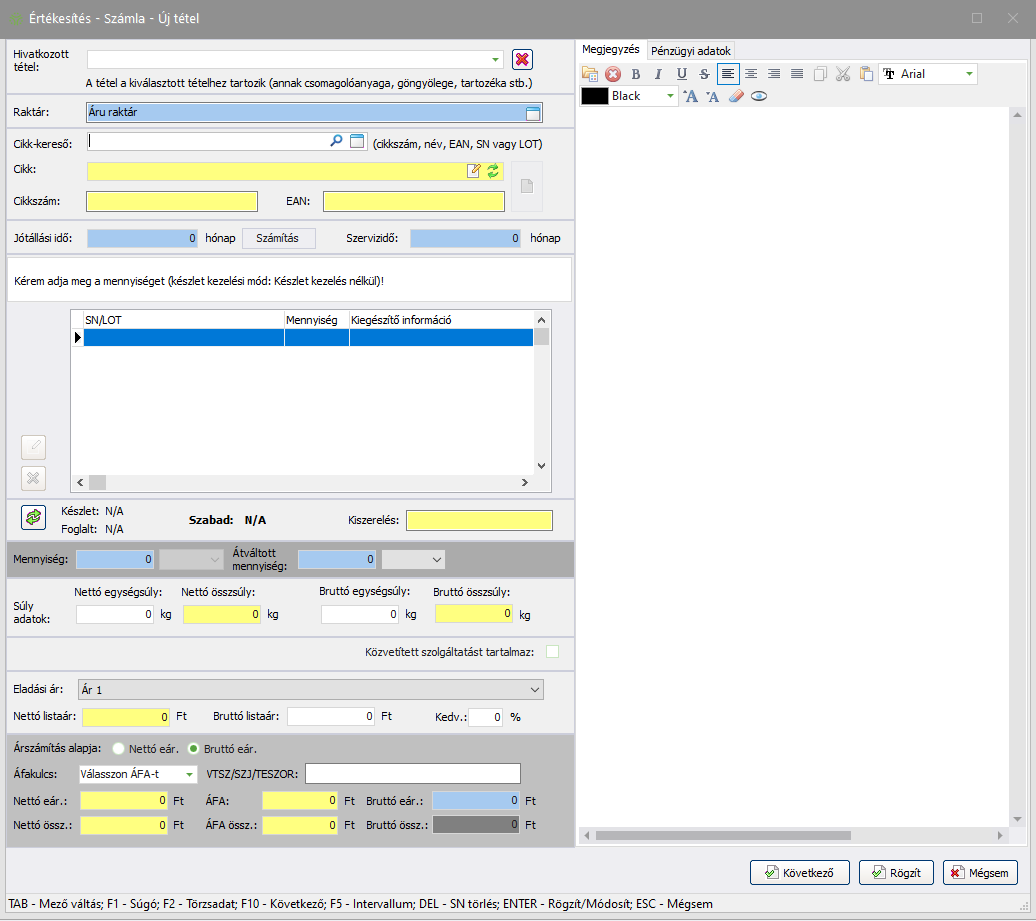Clear referenced item with red X button
Viewport: 1036px width, 921px height.
tap(522, 60)
